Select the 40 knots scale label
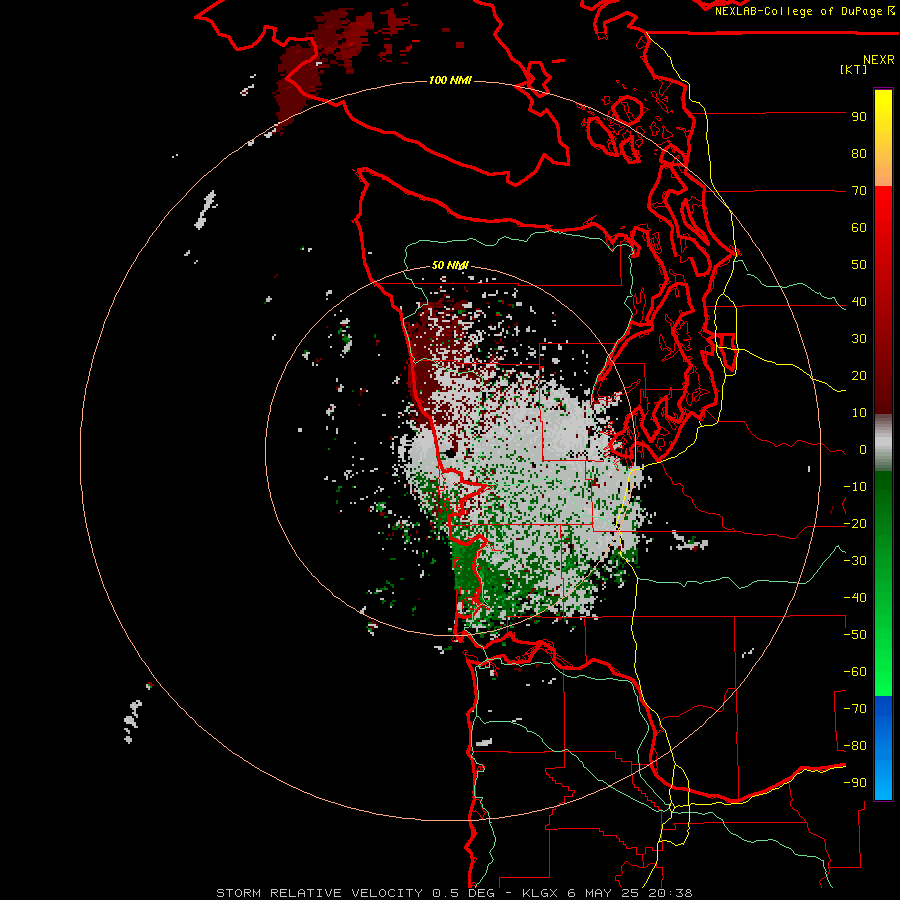The image size is (900, 900). pos(859,302)
